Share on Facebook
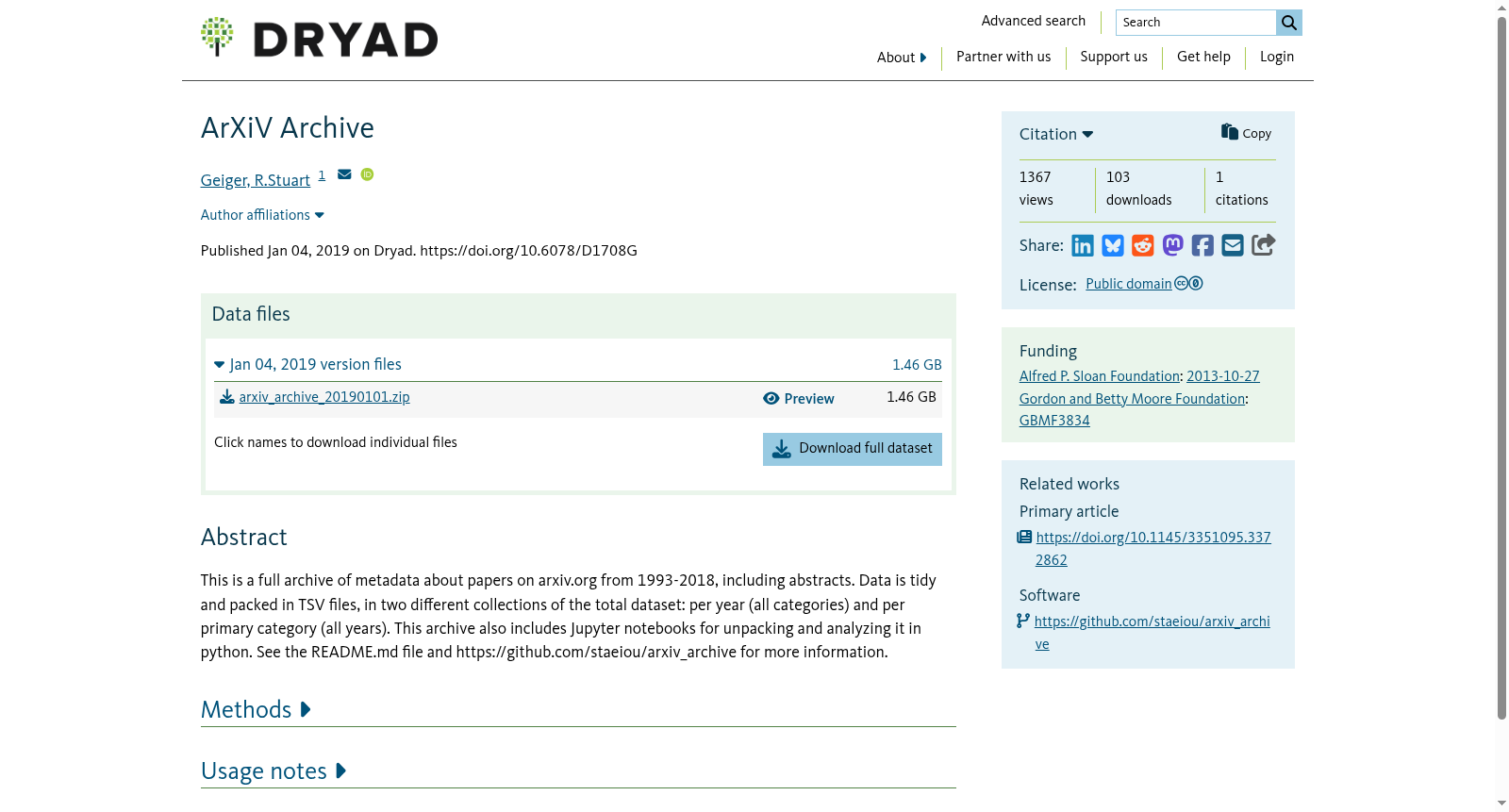1509x812 pixels. click(1202, 246)
